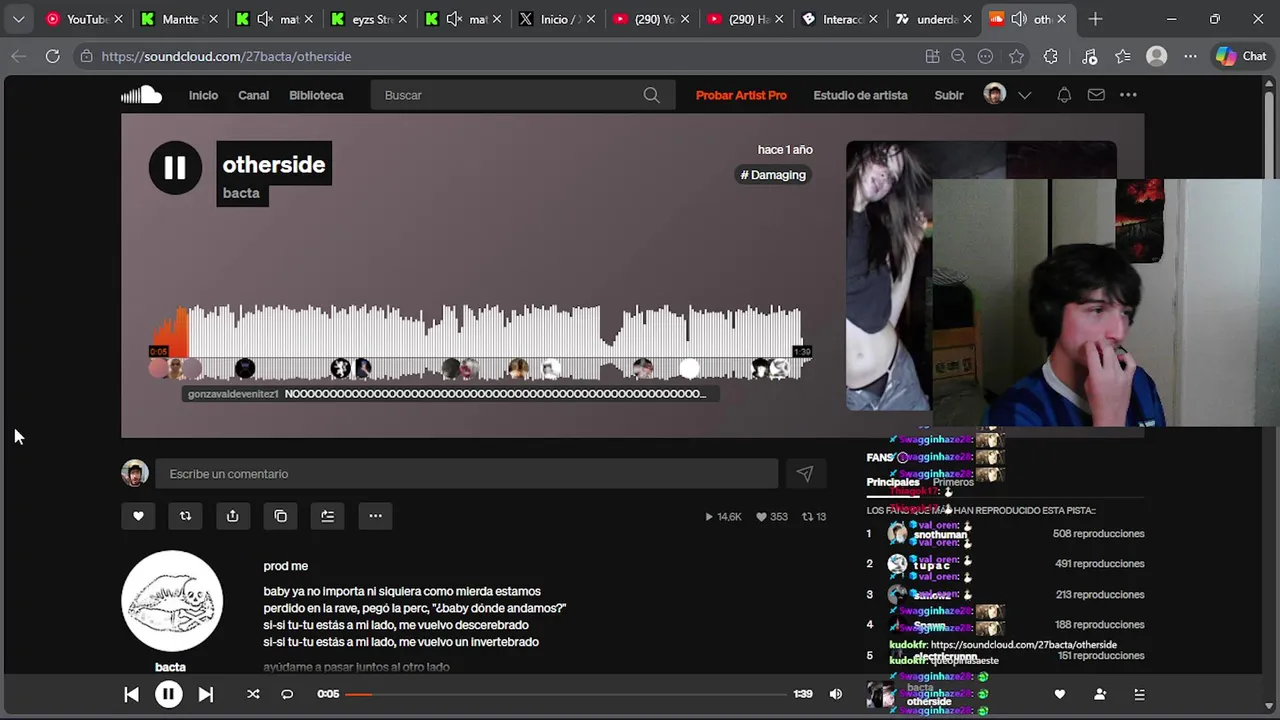Click the address bar URL
The width and height of the screenshot is (1280, 720).
[x=226, y=57]
